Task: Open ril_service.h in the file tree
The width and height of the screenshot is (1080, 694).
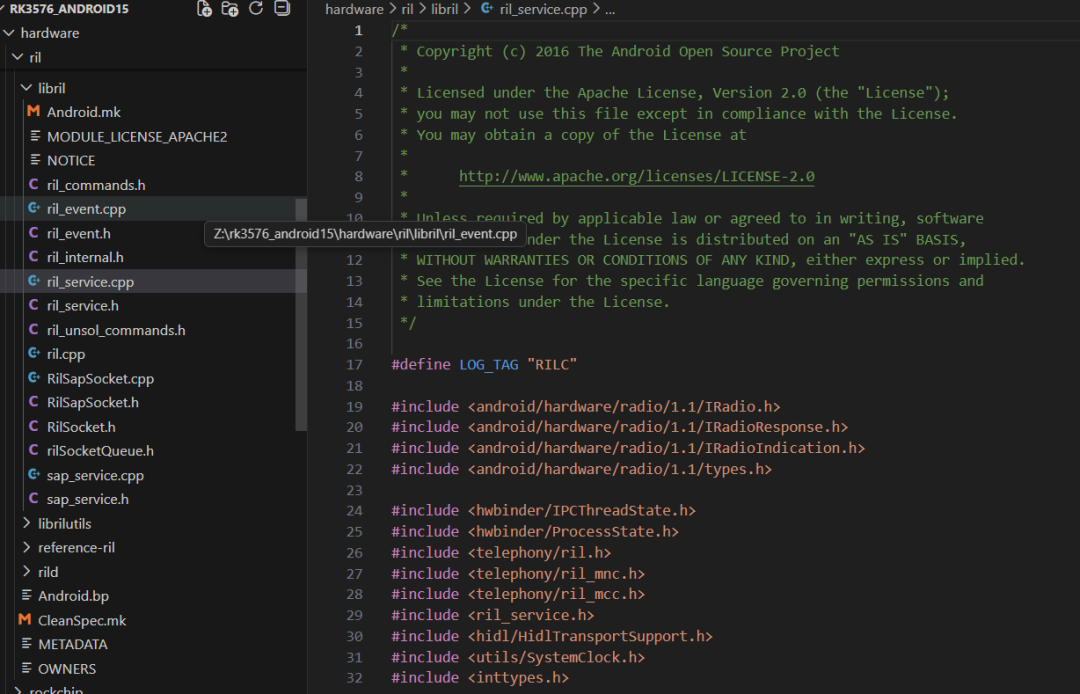Action: pos(83,306)
